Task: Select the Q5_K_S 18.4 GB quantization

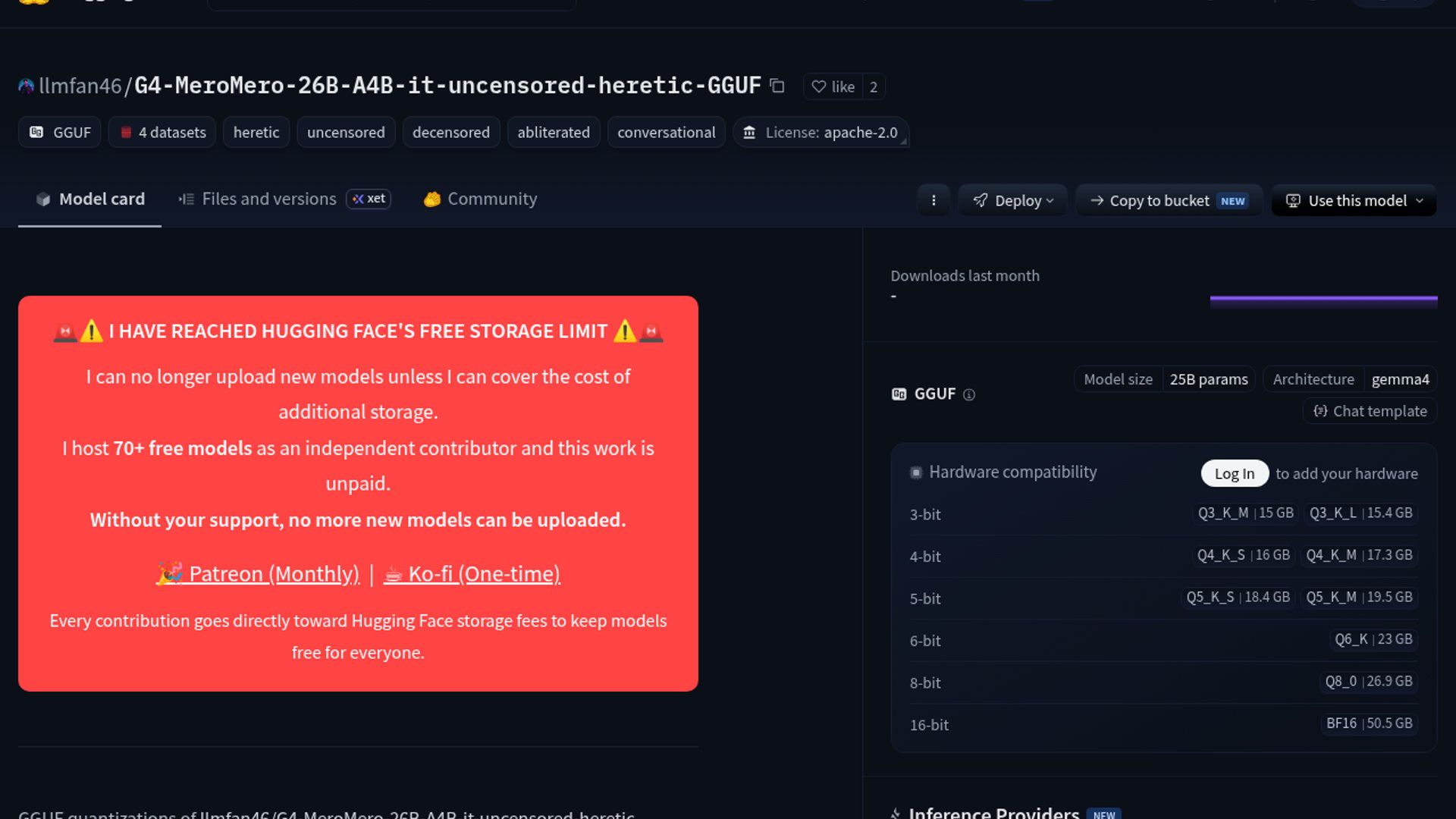Action: pyautogui.click(x=1238, y=597)
